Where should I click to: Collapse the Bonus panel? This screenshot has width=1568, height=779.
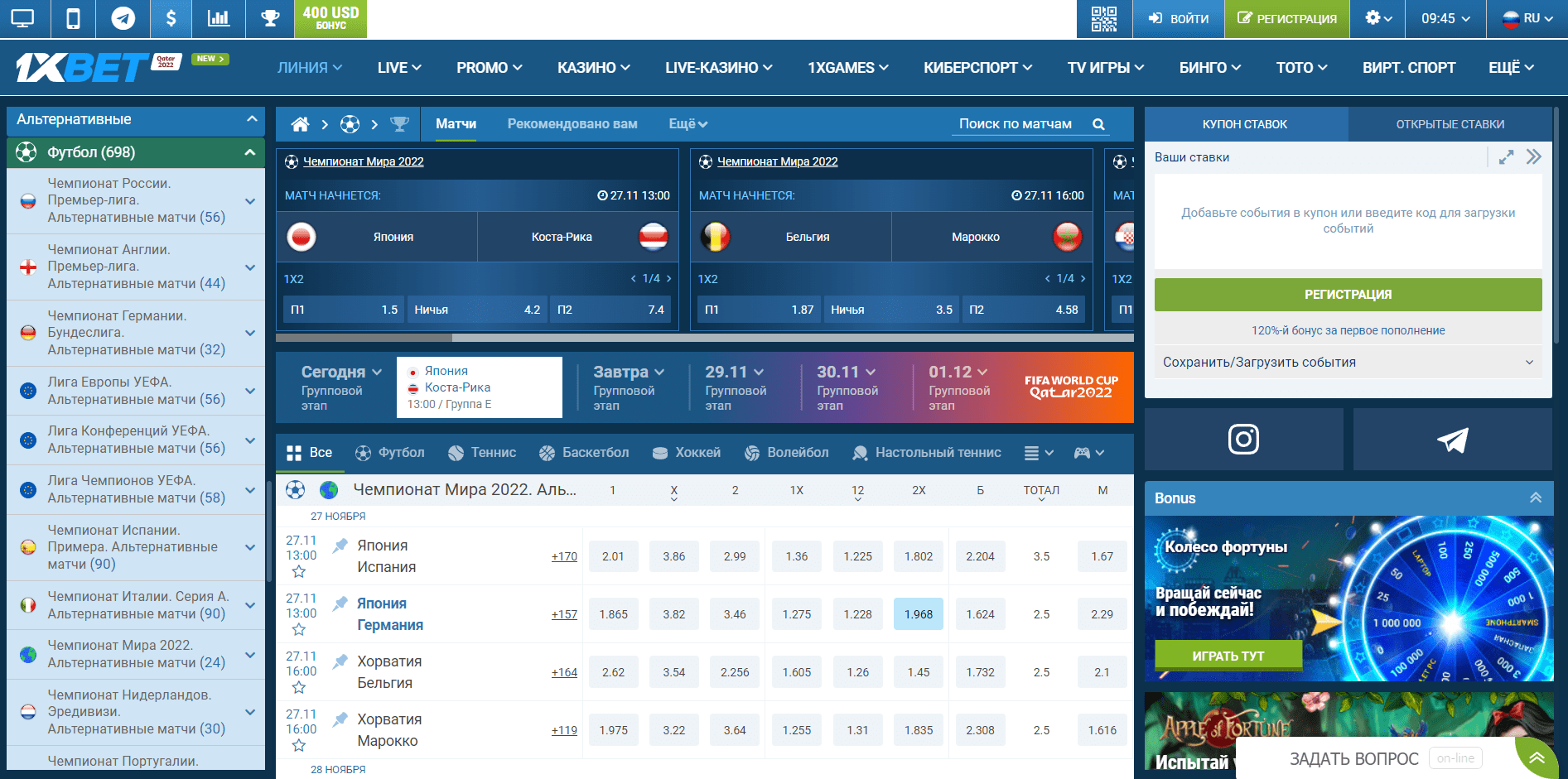click(1535, 498)
